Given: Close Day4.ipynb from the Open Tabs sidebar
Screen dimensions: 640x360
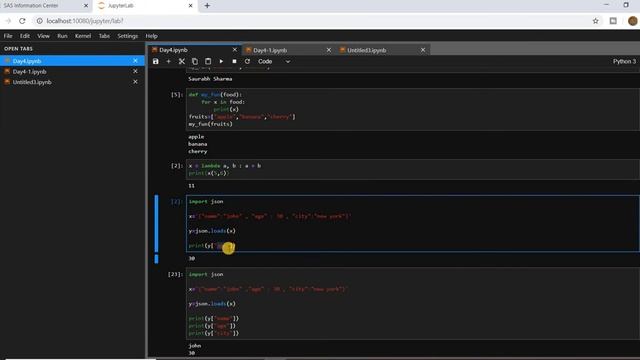Looking at the screenshot, I should 135,61.
